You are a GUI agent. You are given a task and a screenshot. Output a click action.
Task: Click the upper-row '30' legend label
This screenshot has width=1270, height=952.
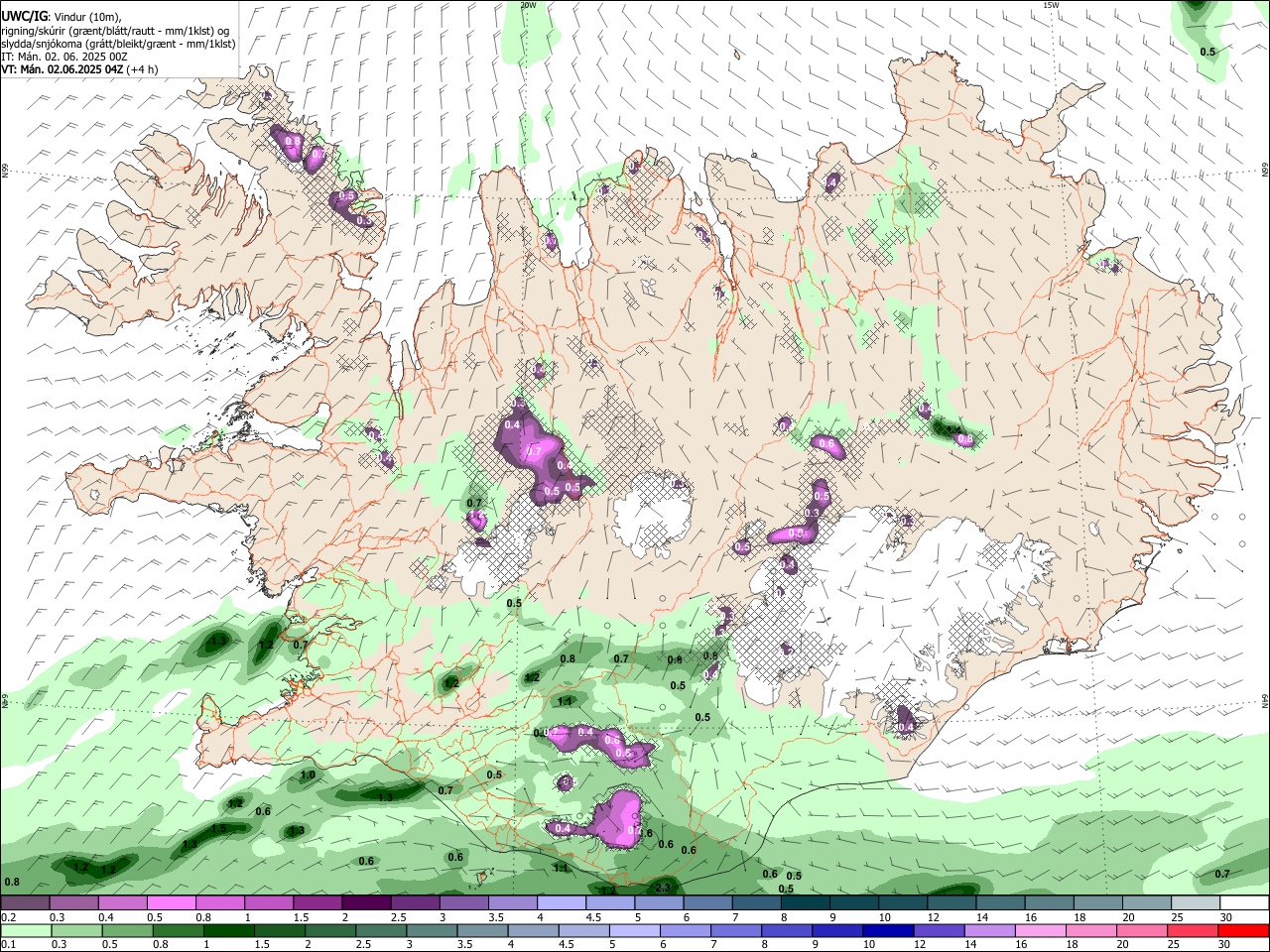coord(1226,917)
